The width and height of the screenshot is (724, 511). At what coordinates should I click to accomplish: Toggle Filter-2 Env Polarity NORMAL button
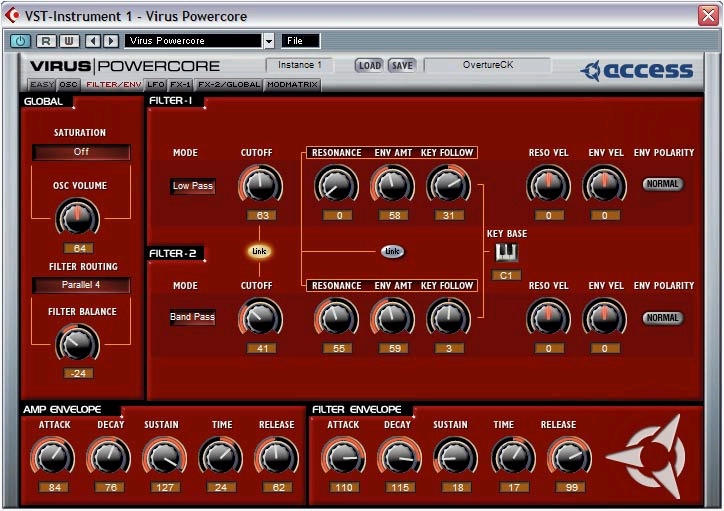(663, 318)
